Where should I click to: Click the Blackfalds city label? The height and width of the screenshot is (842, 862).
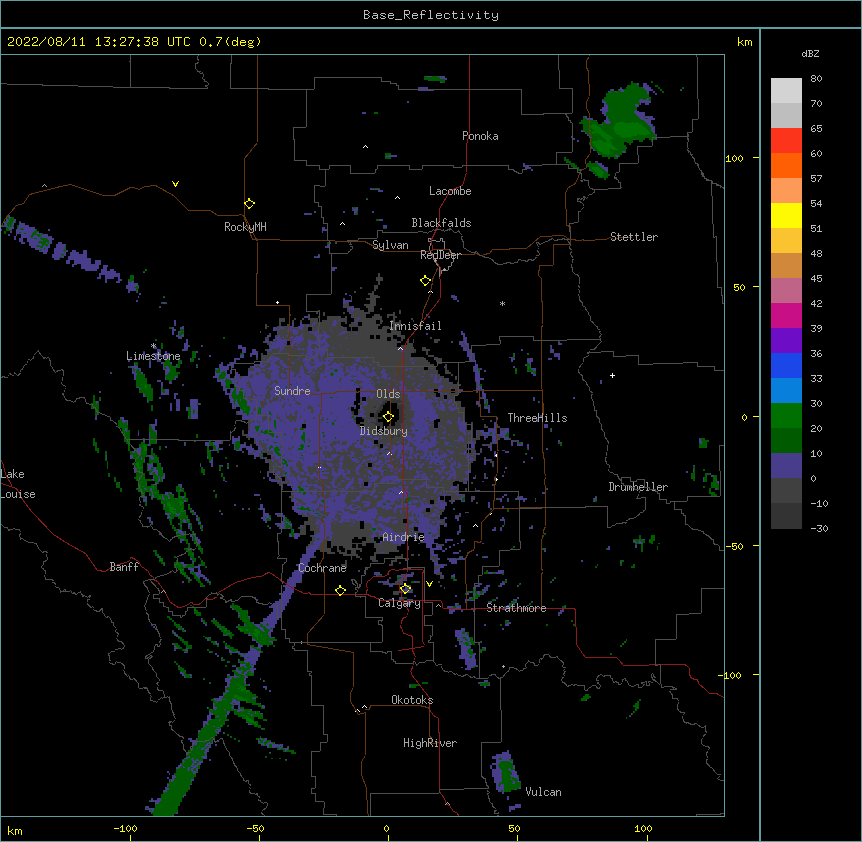click(441, 223)
